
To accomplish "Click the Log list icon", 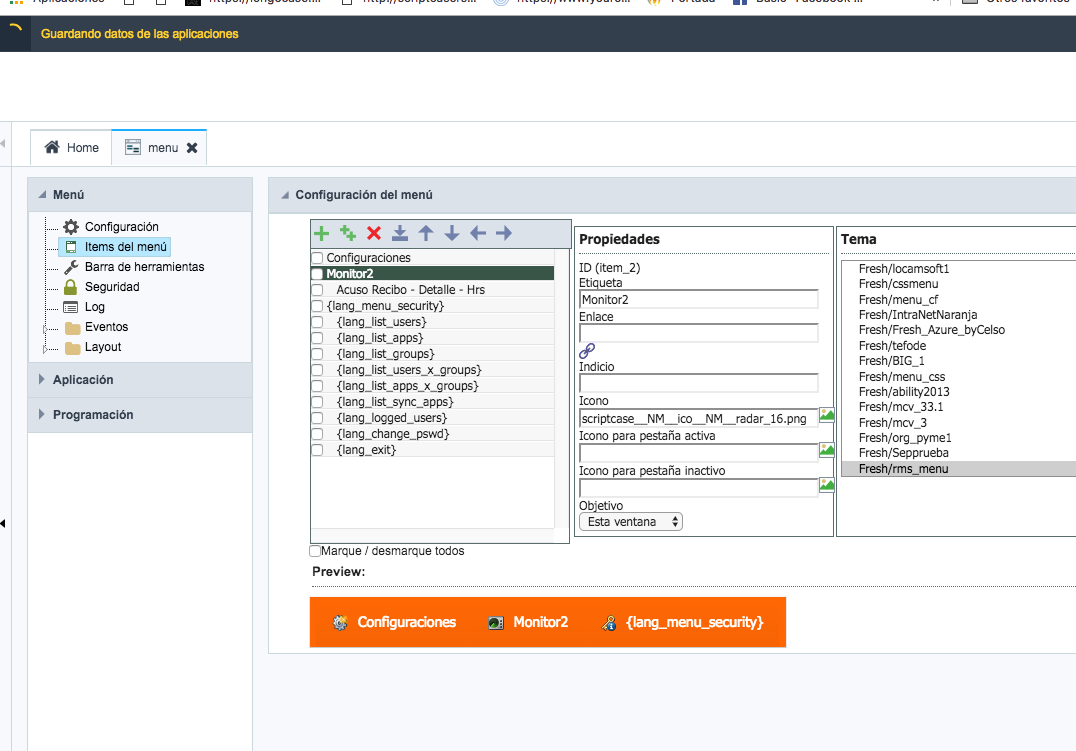I will (71, 307).
